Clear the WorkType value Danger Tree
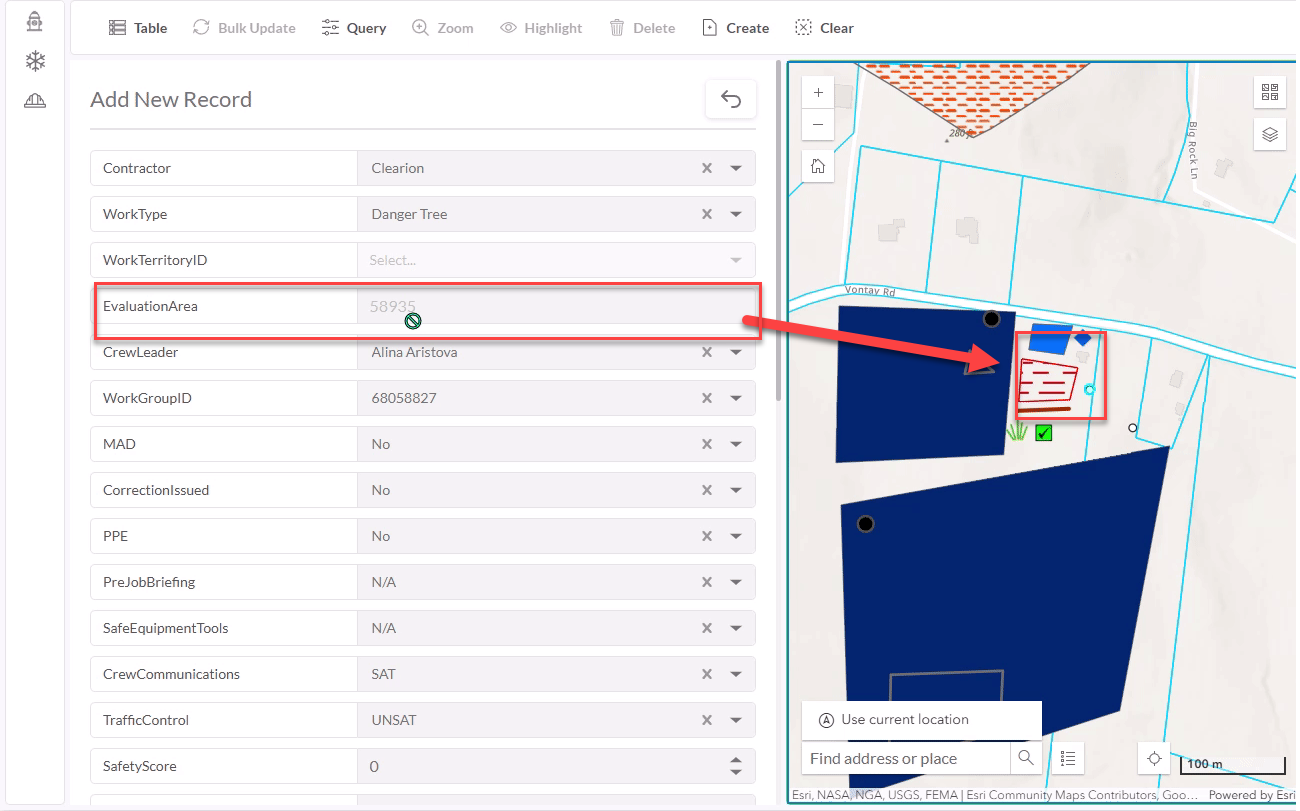Viewport: 1300px width, 811px height. click(707, 214)
